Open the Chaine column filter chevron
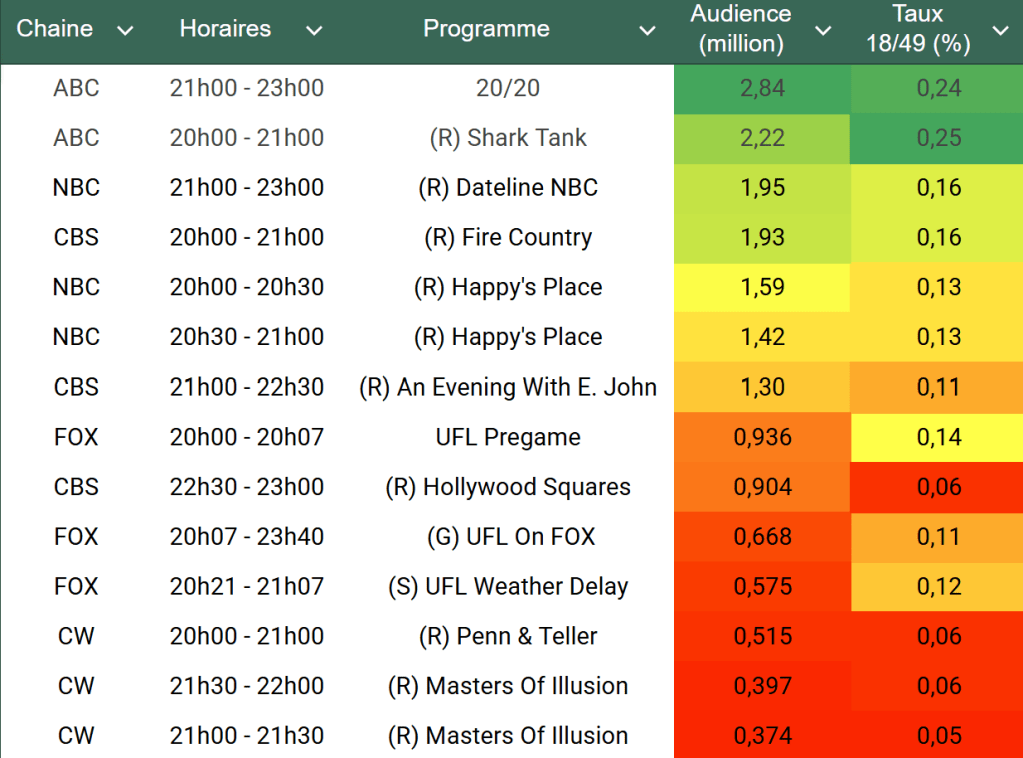 (125, 31)
